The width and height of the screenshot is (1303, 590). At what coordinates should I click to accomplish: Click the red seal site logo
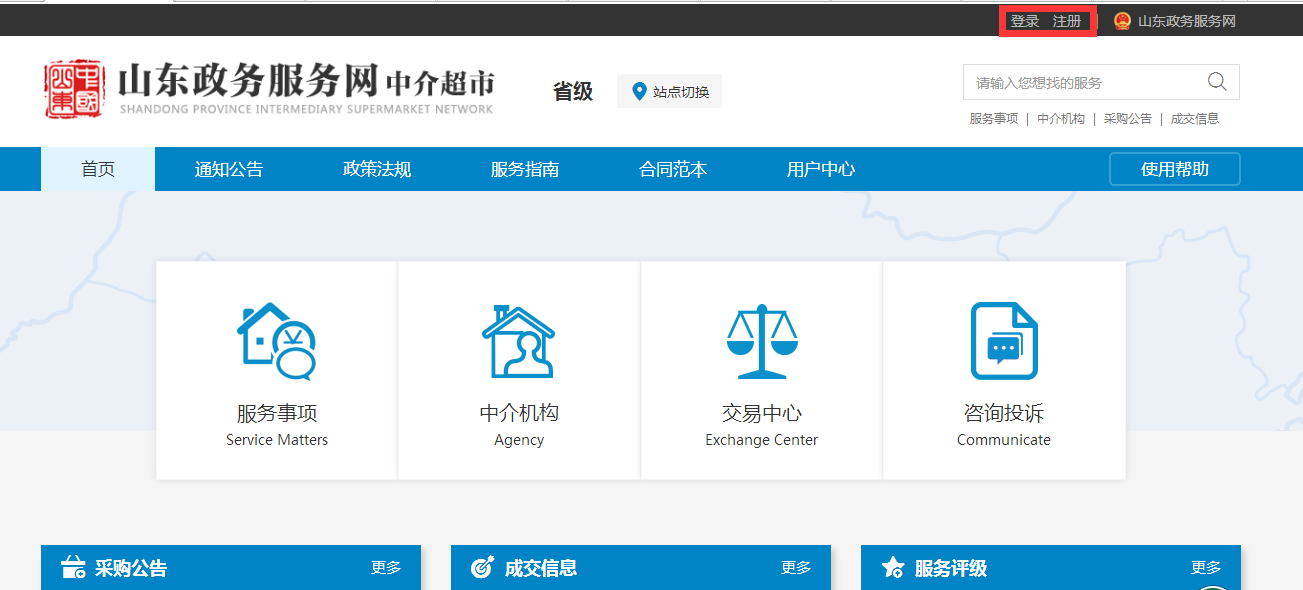74,89
